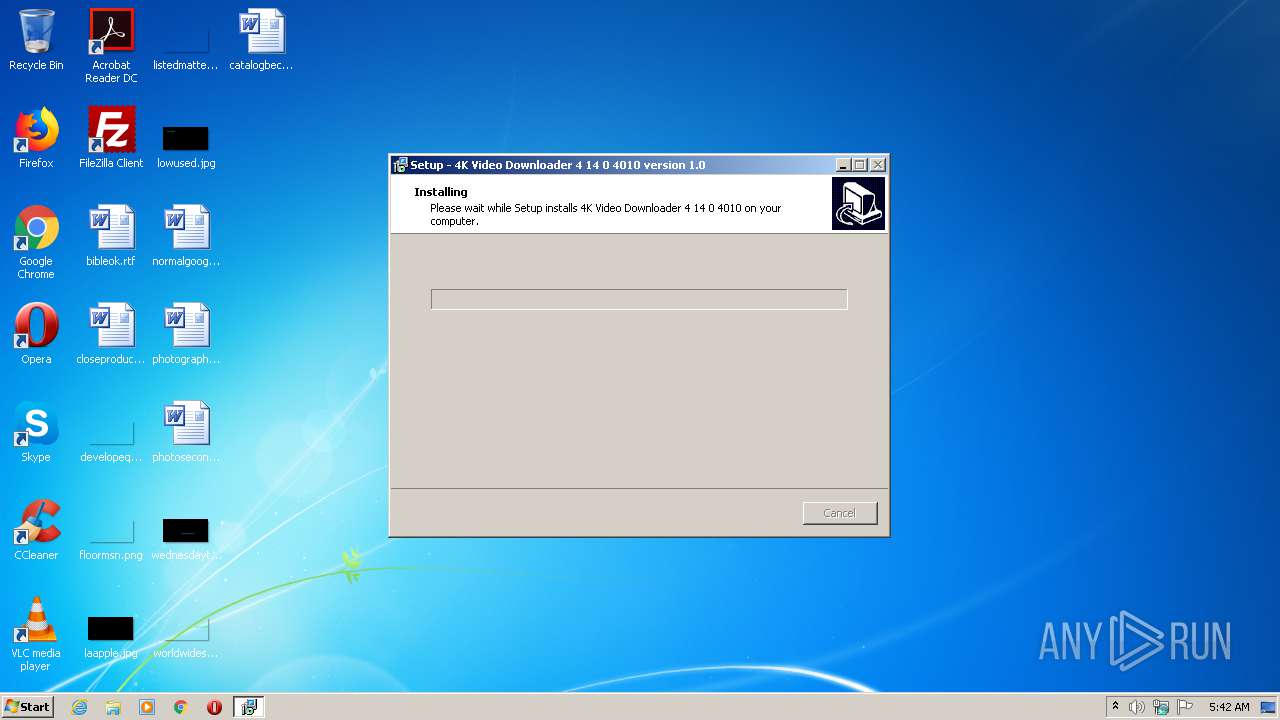Click the installer computer graphic
The width and height of the screenshot is (1280, 720).
click(x=858, y=204)
